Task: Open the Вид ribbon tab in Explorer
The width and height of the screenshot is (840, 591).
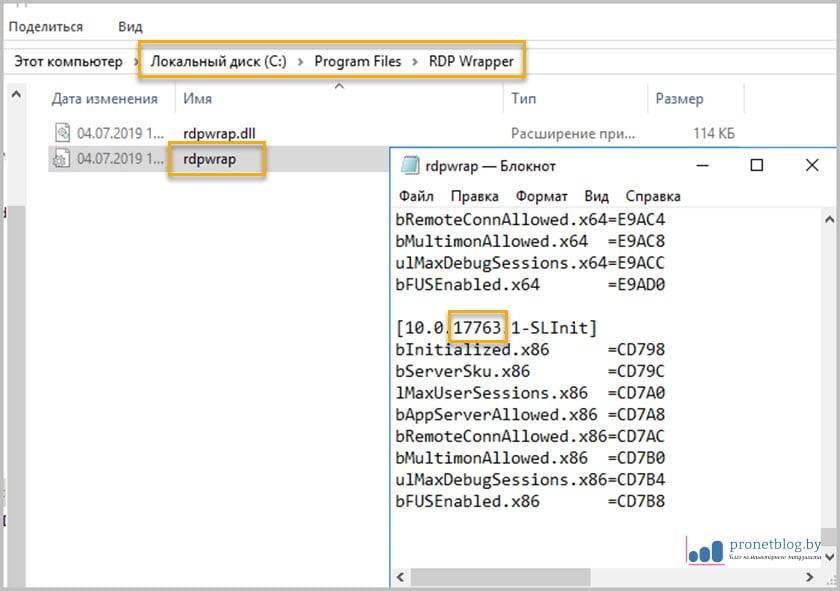Action: 130,27
